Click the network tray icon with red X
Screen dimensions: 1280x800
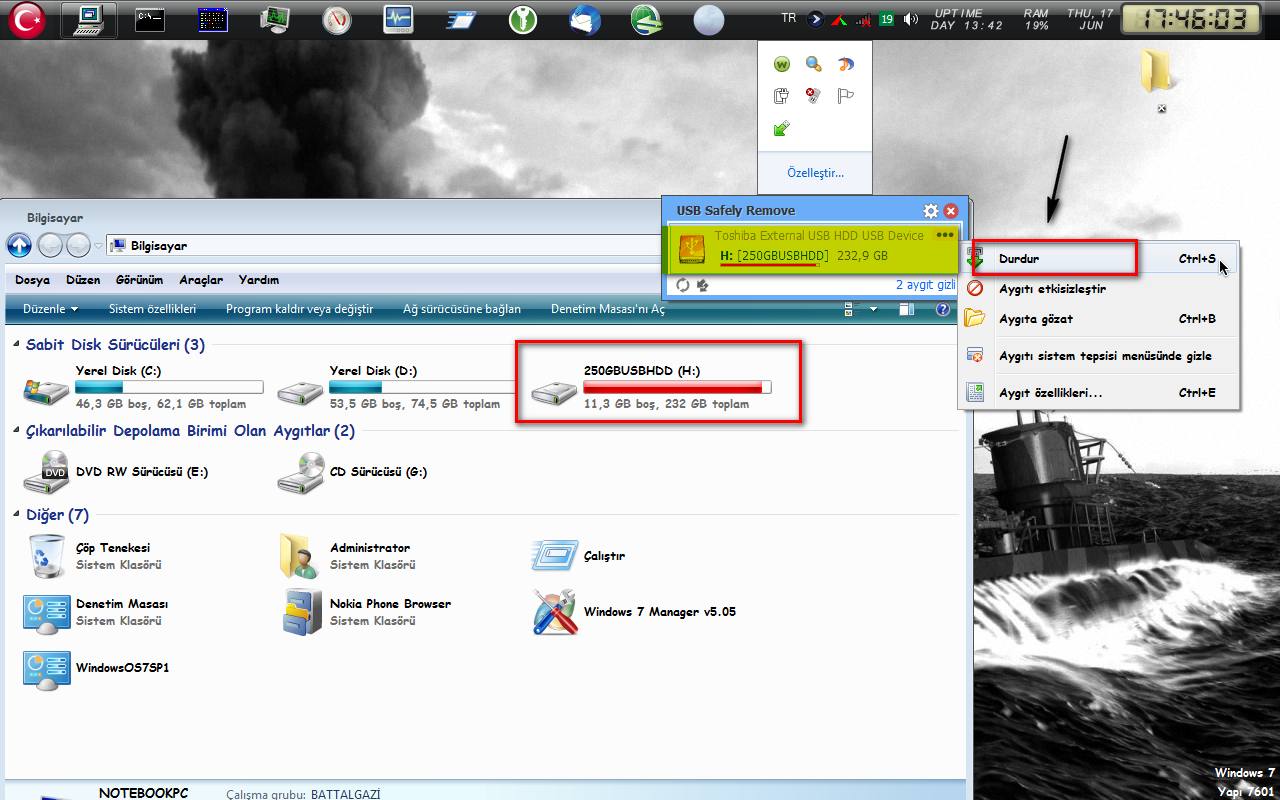[863, 19]
